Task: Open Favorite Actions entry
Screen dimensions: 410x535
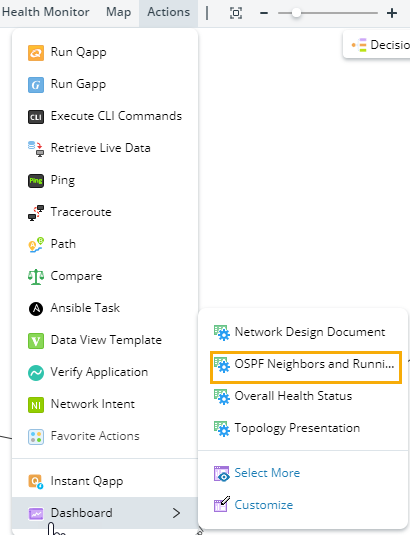Action: pyautogui.click(x=105, y=436)
